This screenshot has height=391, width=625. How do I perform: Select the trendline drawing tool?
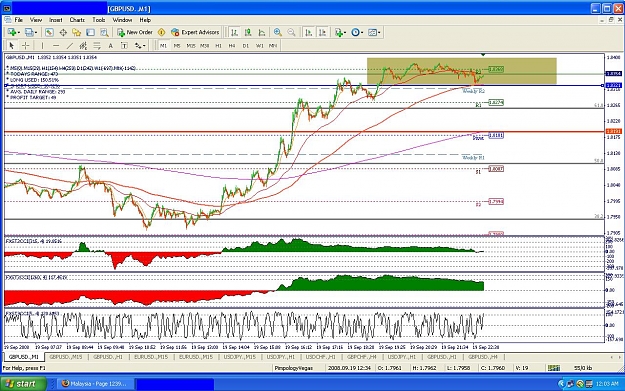coord(69,45)
